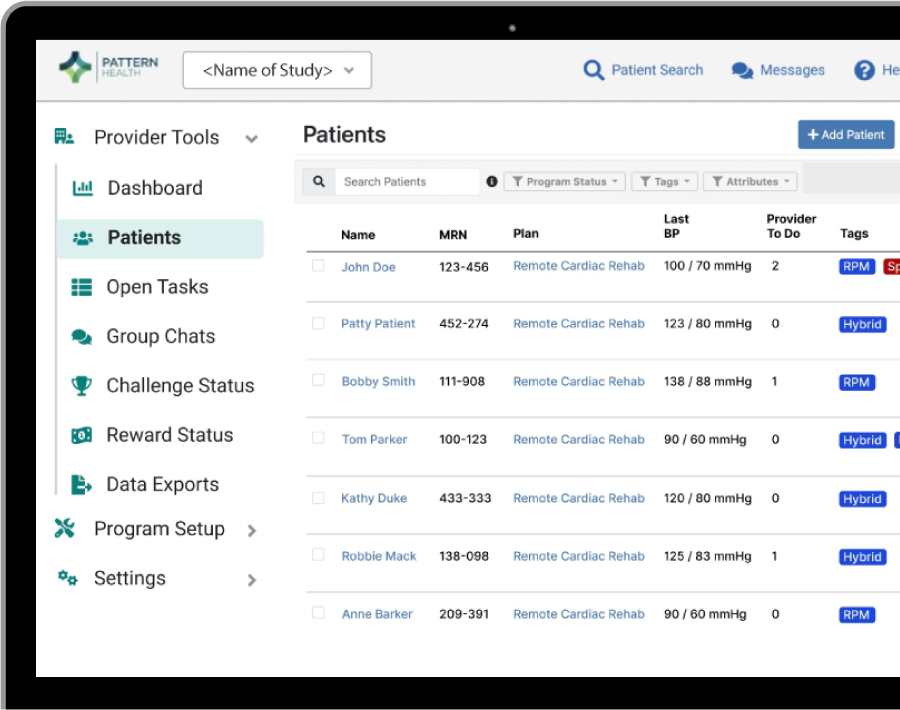
Task: Open Patty Patient's record link
Action: tap(378, 324)
